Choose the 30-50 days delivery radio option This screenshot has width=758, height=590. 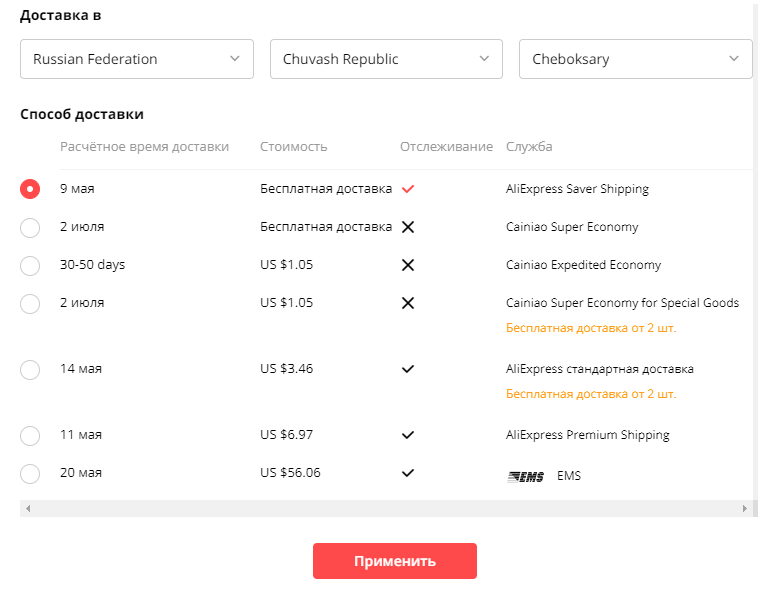30,265
